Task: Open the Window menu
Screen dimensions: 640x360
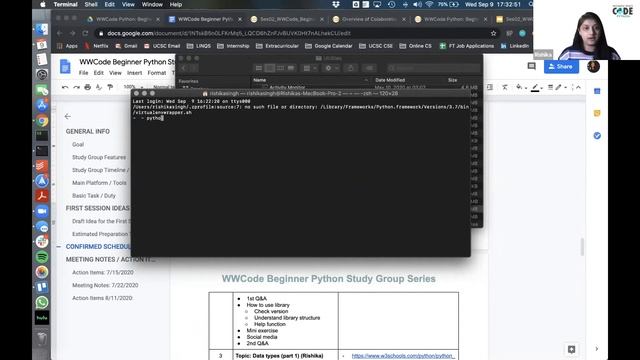Action: coord(152,4)
